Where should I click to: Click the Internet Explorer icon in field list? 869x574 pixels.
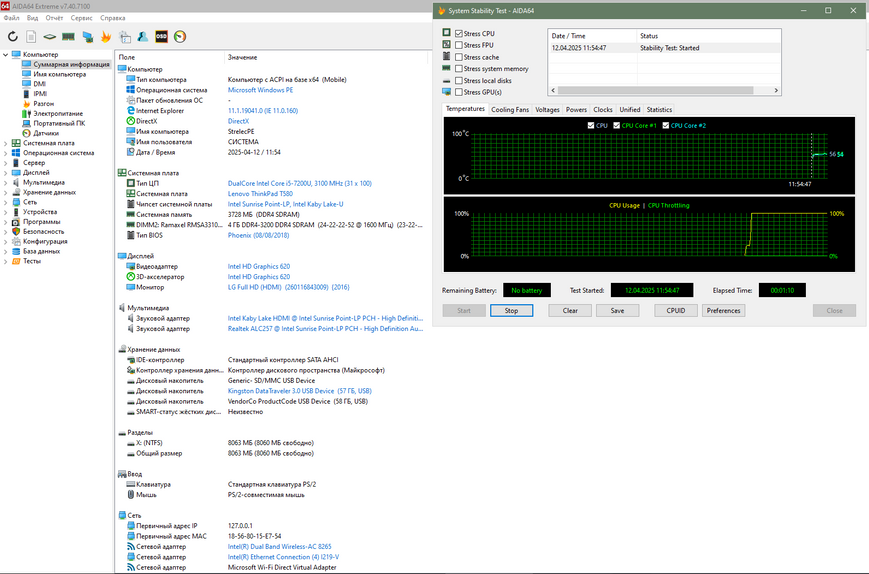click(x=130, y=111)
